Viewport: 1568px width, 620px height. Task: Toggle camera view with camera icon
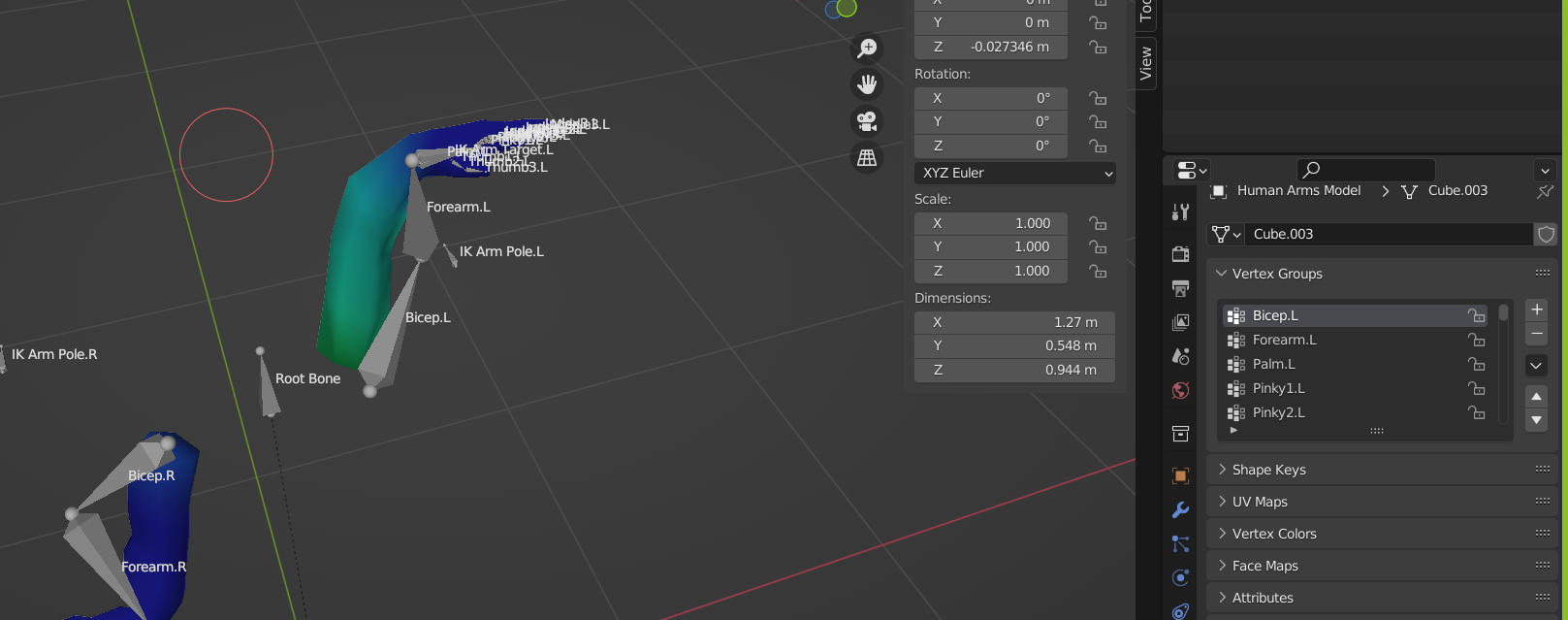tap(867, 121)
